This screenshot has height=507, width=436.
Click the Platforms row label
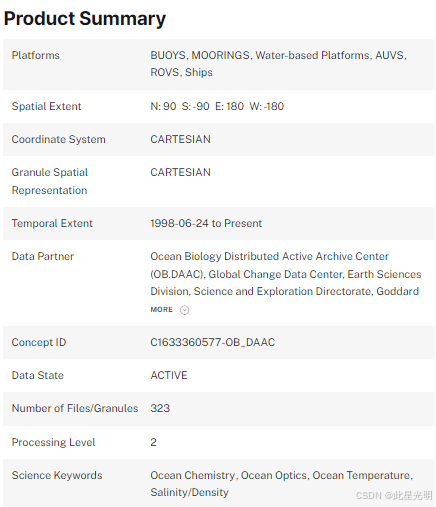[36, 55]
